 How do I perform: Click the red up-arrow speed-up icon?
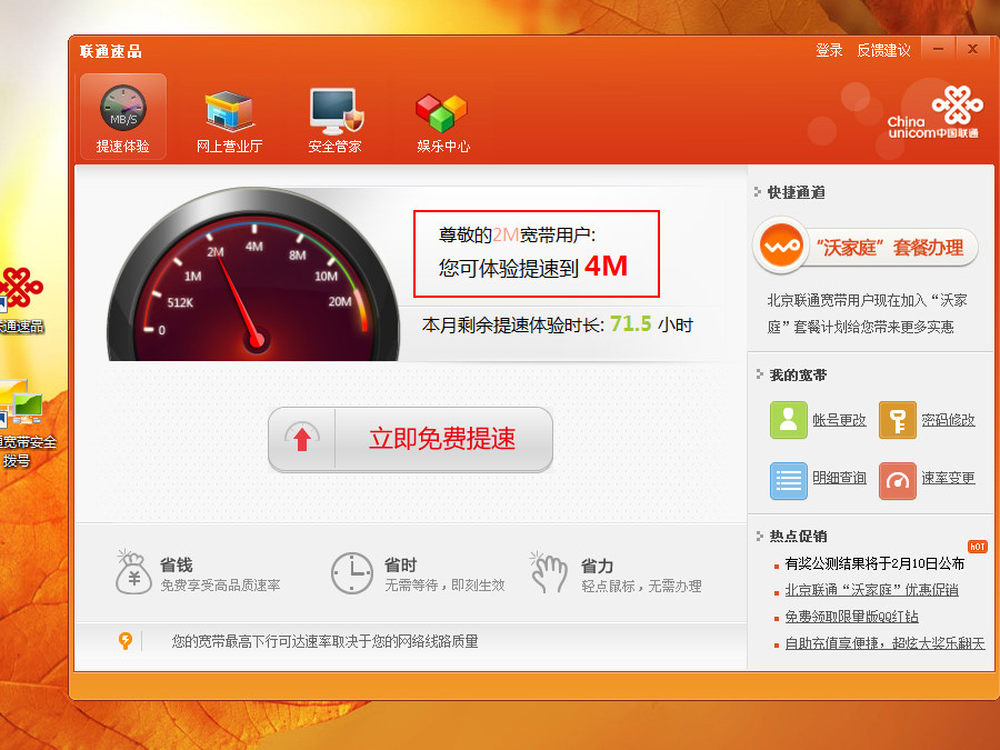click(302, 439)
